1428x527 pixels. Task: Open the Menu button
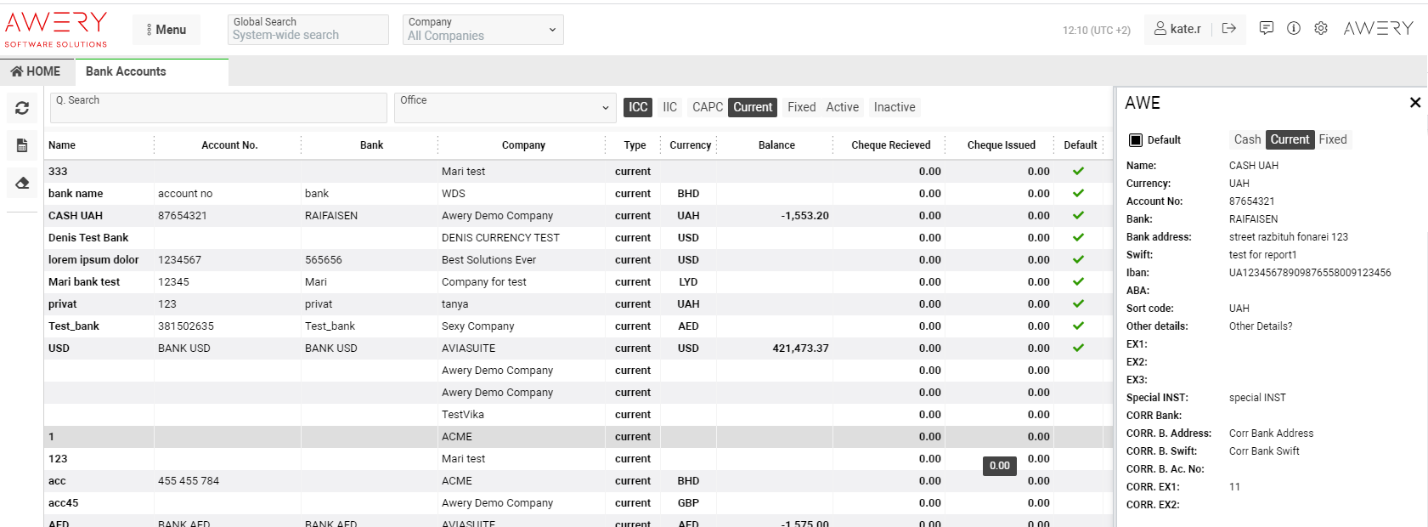(166, 30)
